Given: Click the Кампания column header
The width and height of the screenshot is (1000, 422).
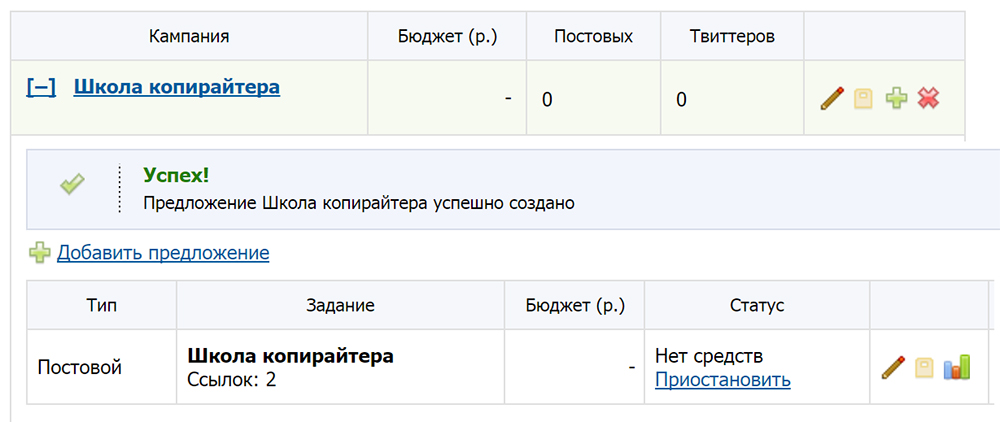Looking at the screenshot, I should [x=189, y=37].
